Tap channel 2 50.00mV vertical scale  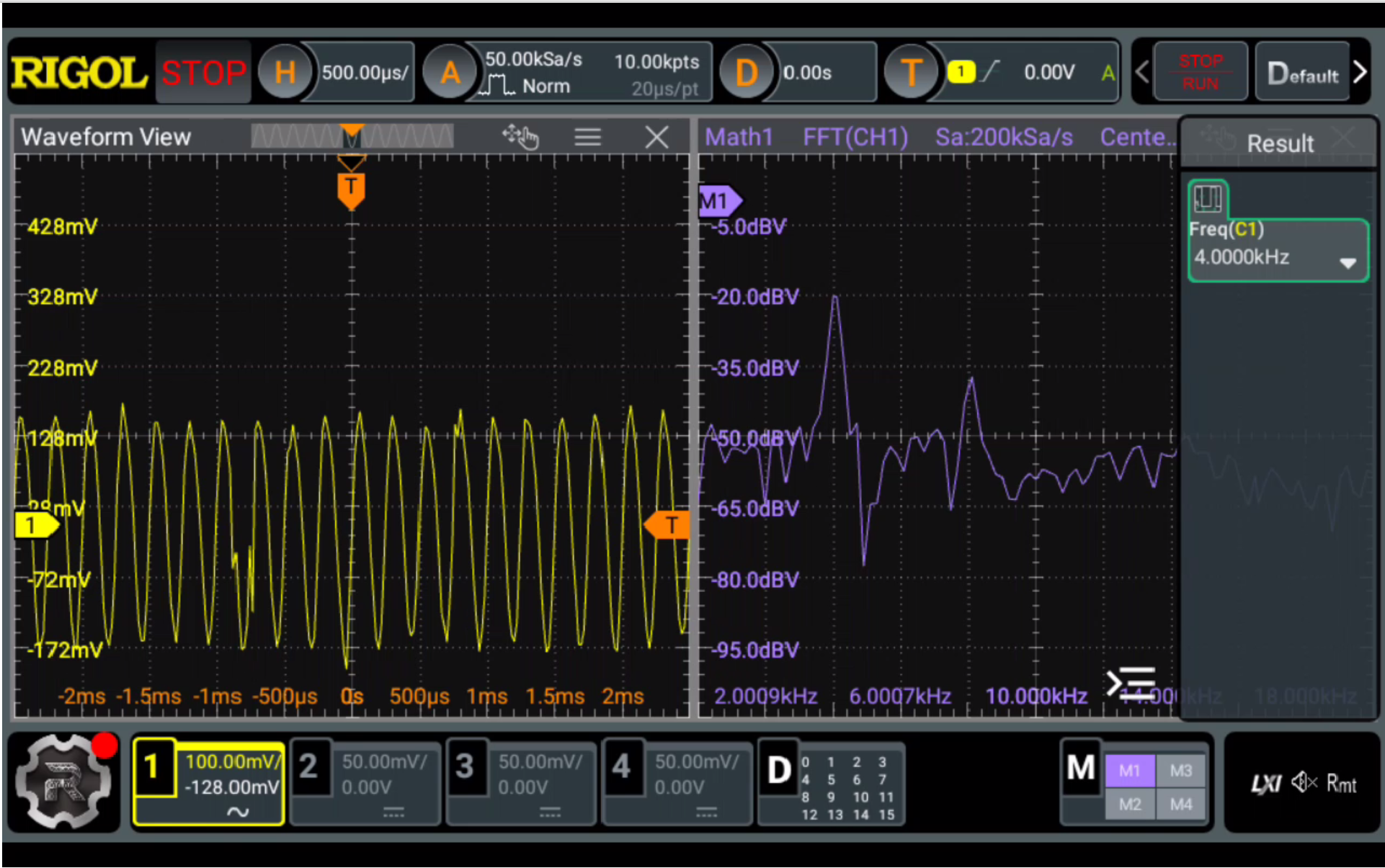pos(384,762)
